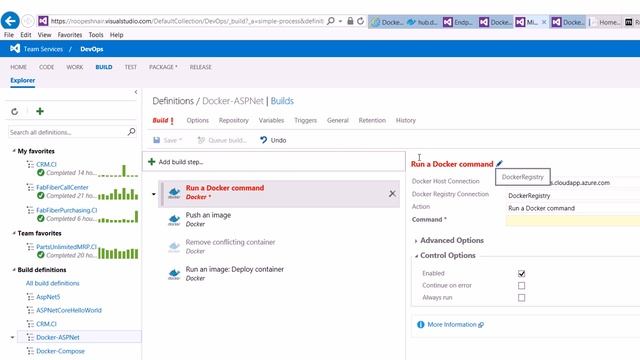Open the Tools menu

tap(96, 35)
